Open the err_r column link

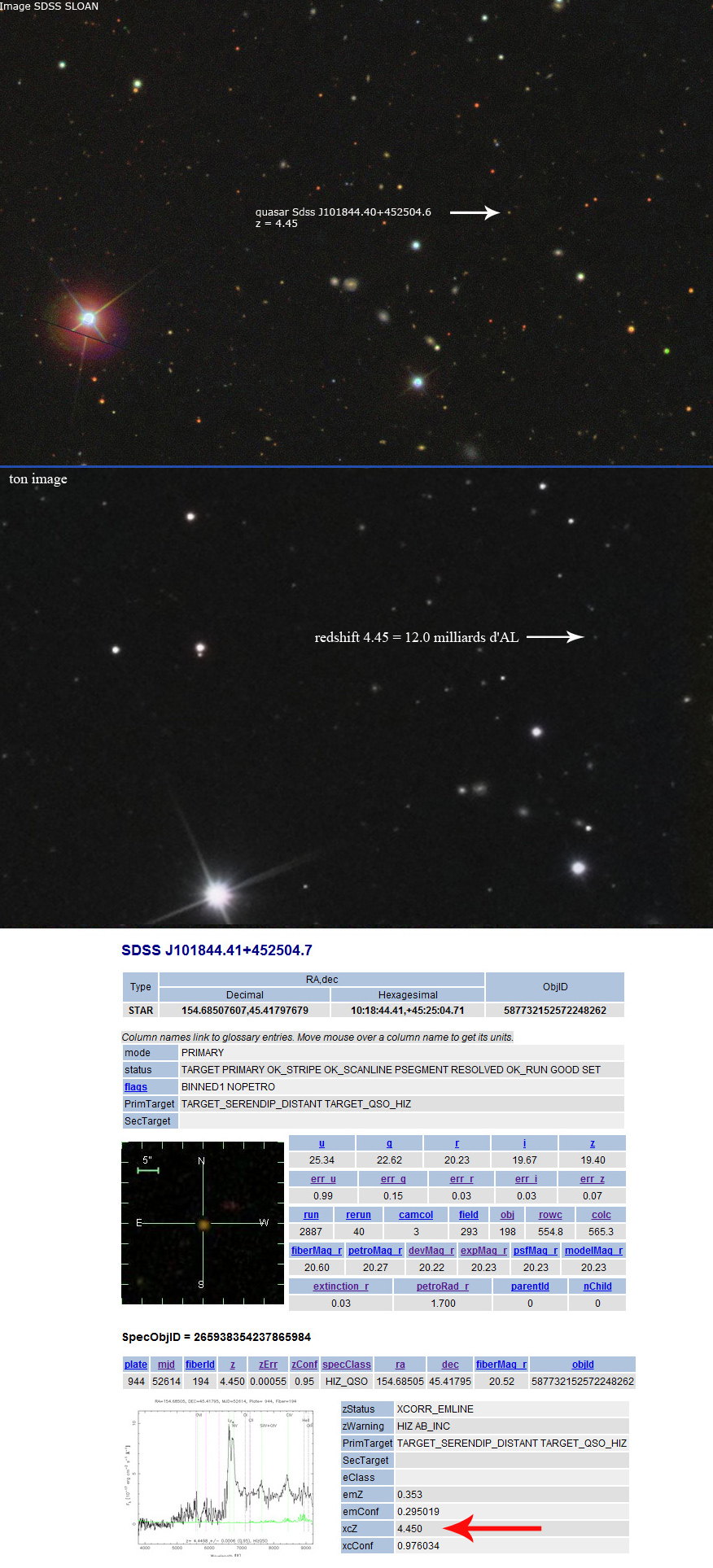coord(461,1179)
